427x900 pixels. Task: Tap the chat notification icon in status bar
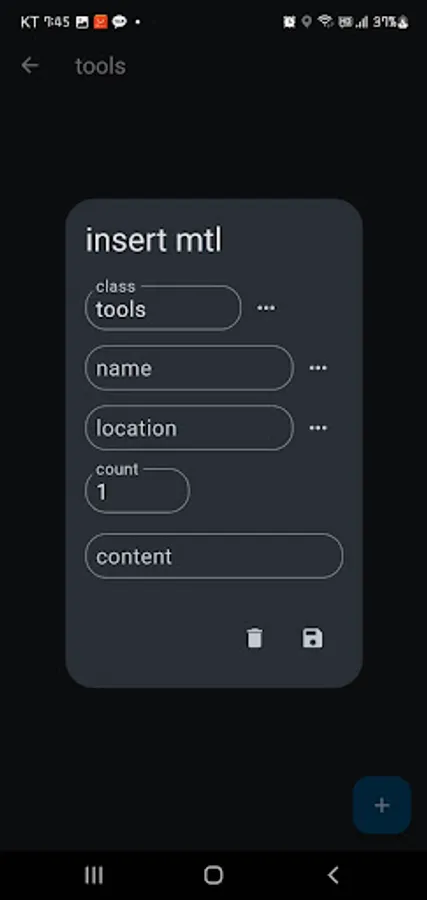click(119, 22)
